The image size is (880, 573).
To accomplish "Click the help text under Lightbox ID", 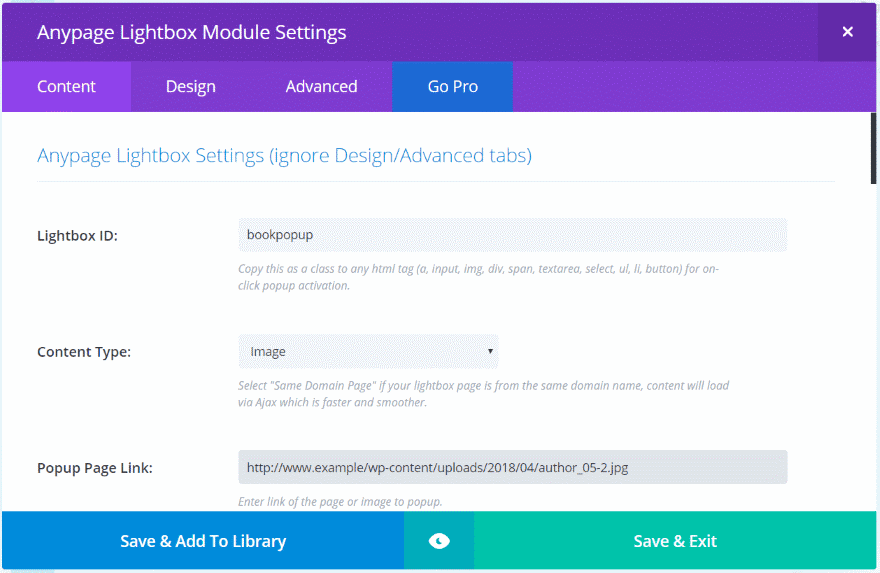I will tap(478, 277).
